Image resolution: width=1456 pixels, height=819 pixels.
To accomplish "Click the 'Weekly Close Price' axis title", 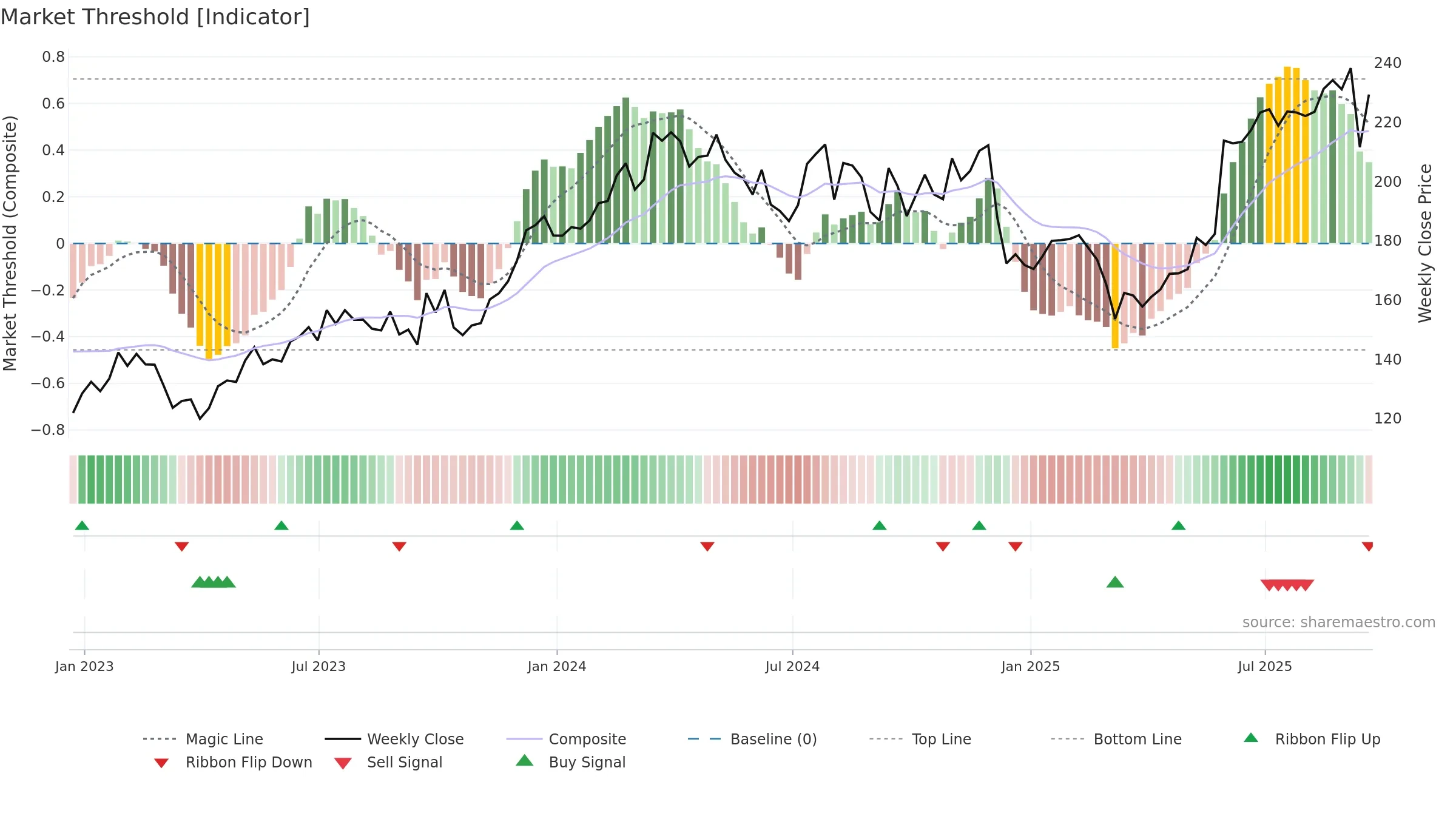I will click(1425, 243).
